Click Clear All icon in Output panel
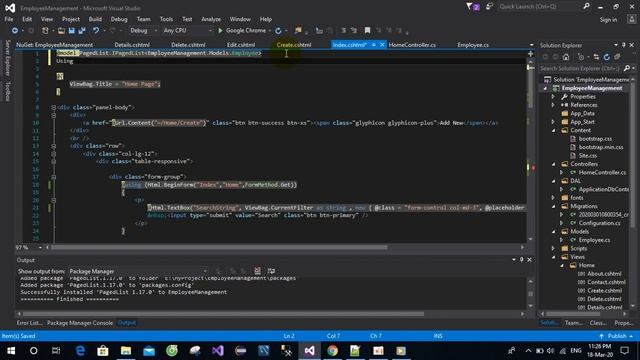The image size is (640, 360). 257,271
